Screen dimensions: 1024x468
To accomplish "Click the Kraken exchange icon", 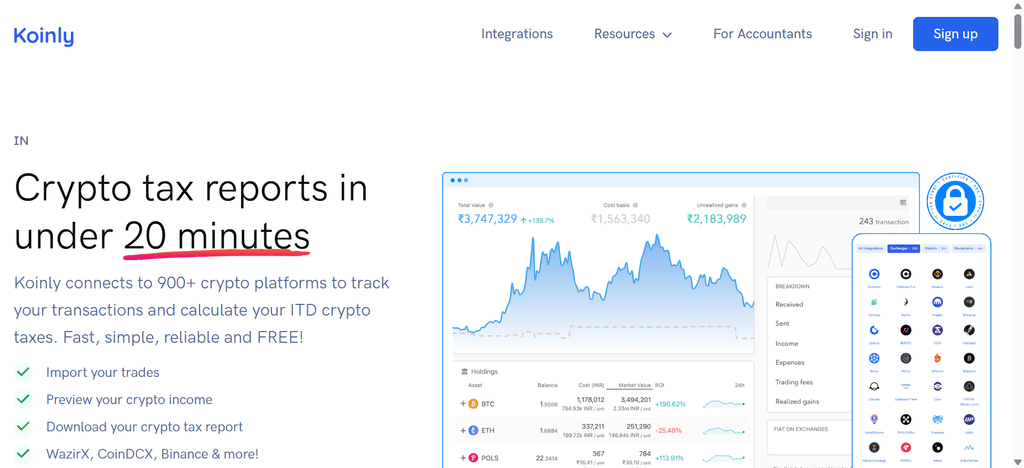I will click(x=938, y=302).
